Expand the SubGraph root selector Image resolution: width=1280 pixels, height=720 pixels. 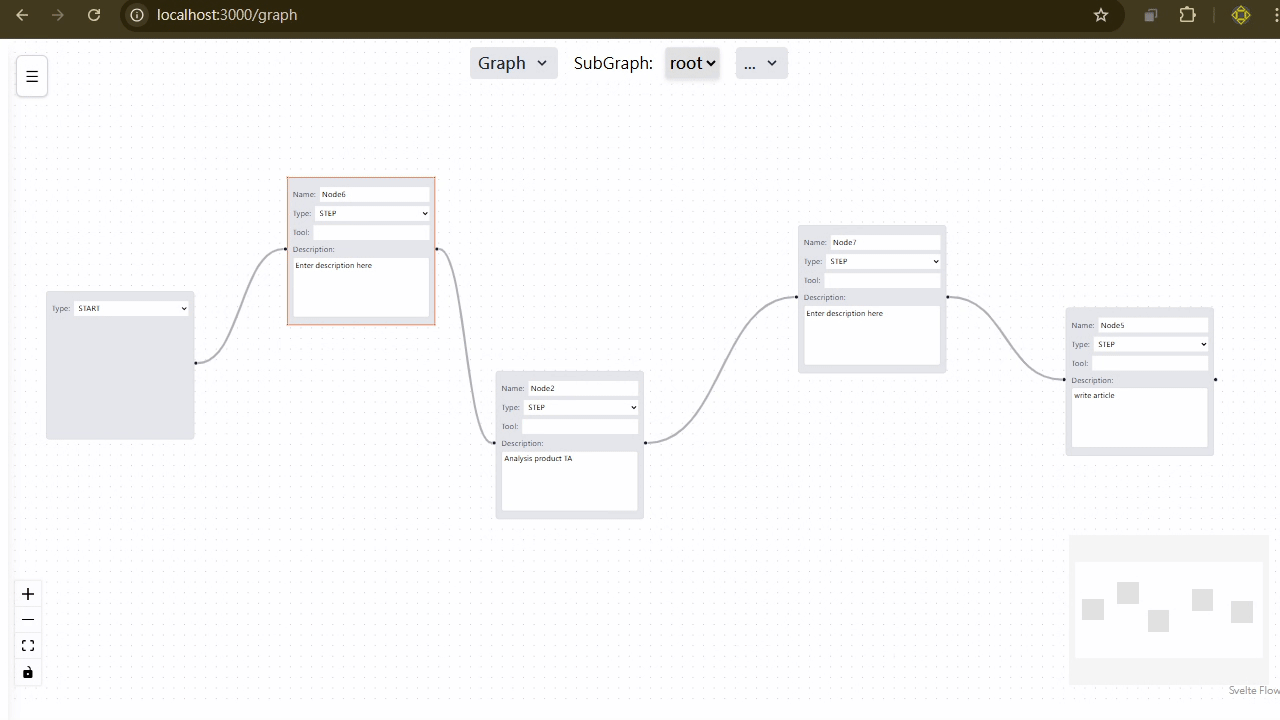click(692, 63)
